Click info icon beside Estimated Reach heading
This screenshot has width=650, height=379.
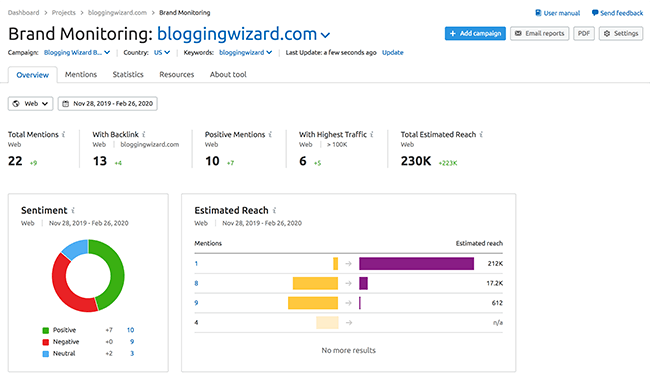point(274,210)
